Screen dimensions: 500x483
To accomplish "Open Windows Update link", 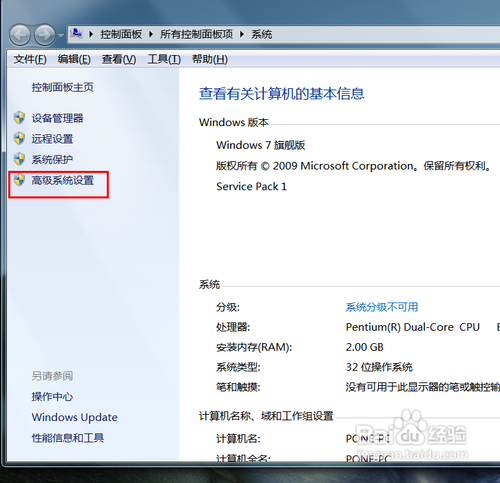I will point(75,417).
